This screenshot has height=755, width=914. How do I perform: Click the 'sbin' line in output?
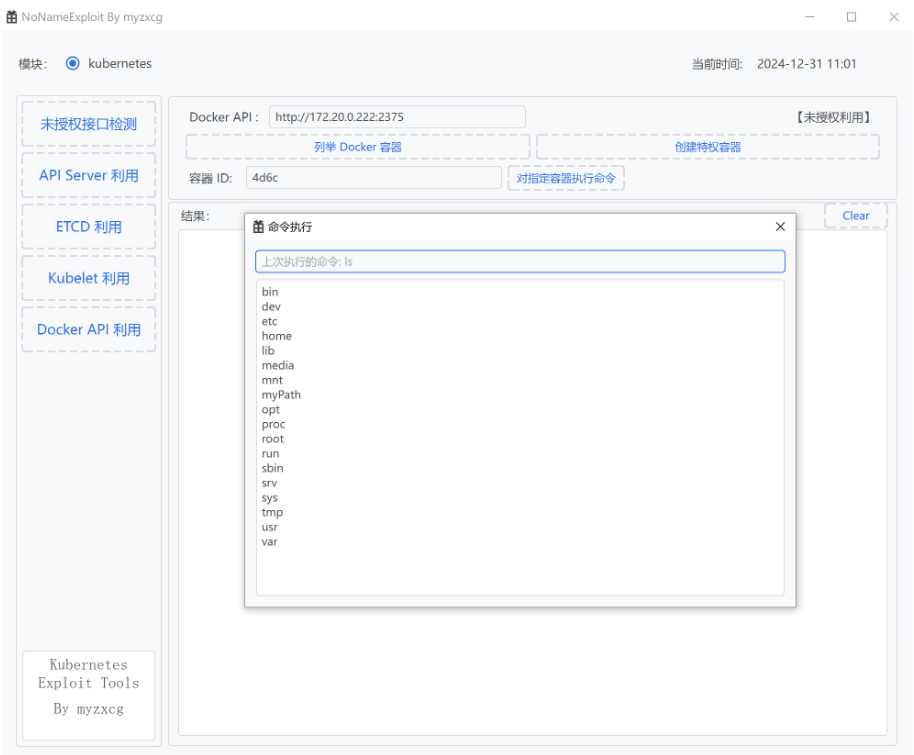point(272,468)
